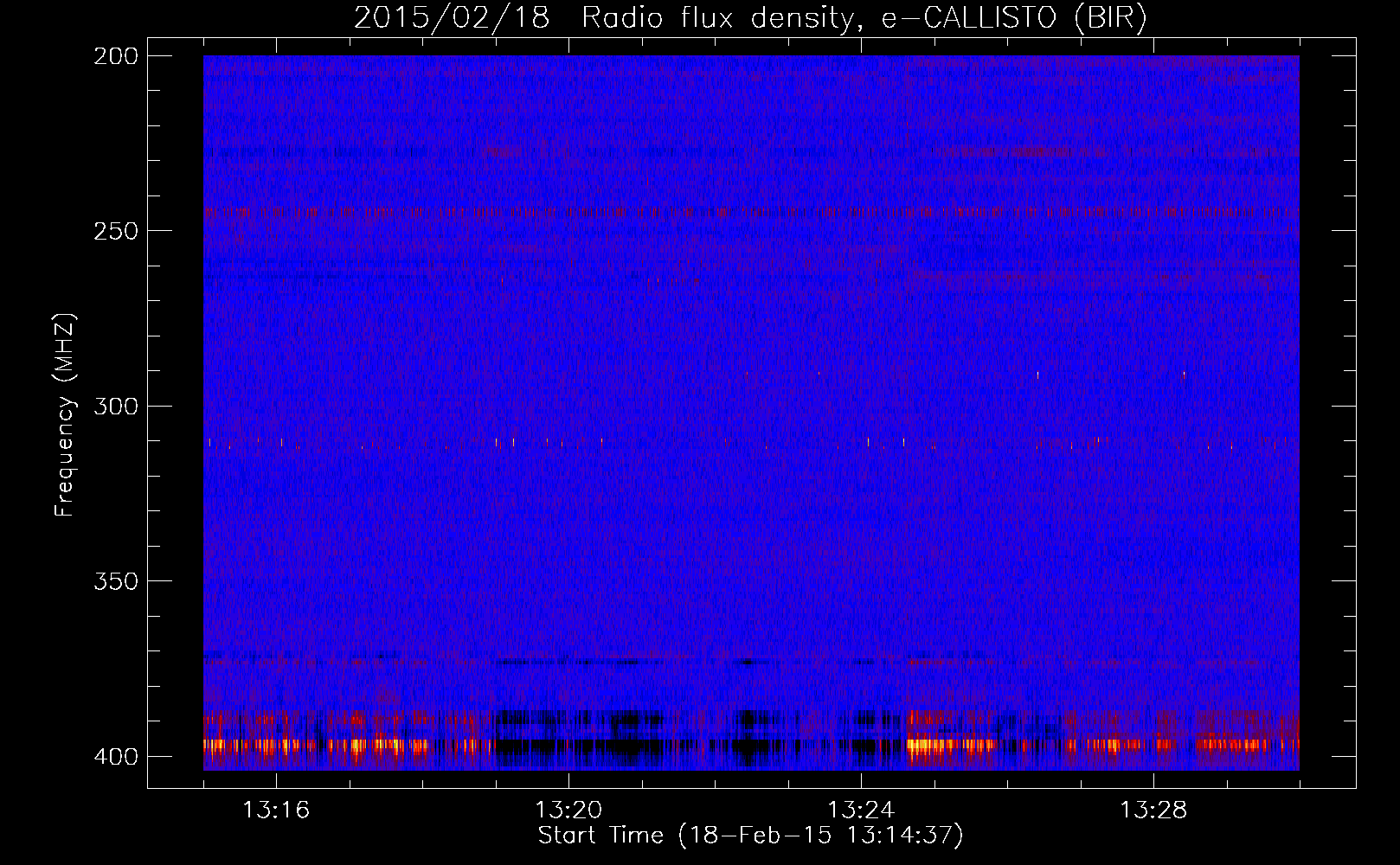Click the 200 frequency tick label
The width and height of the screenshot is (1400, 865).
[x=116, y=56]
